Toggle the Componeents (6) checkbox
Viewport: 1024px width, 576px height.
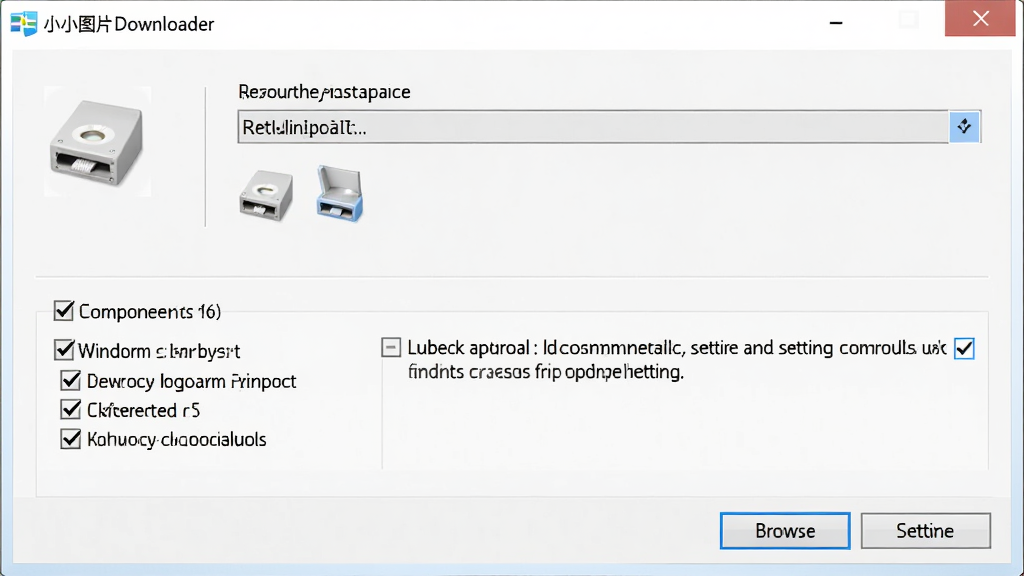(63, 311)
